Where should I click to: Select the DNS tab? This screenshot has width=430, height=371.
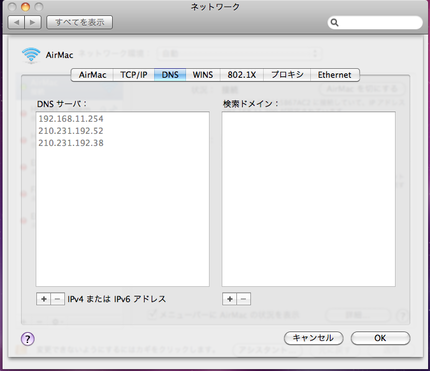pyautogui.click(x=170, y=75)
